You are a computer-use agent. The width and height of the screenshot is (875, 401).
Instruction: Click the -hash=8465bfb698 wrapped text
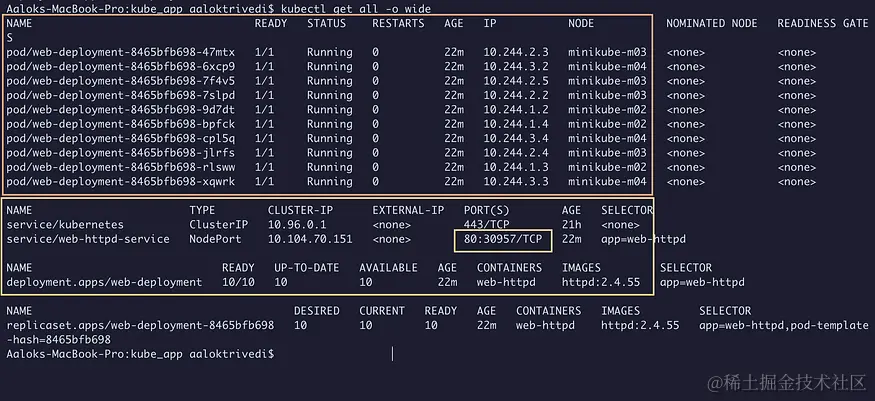[x=59, y=340]
